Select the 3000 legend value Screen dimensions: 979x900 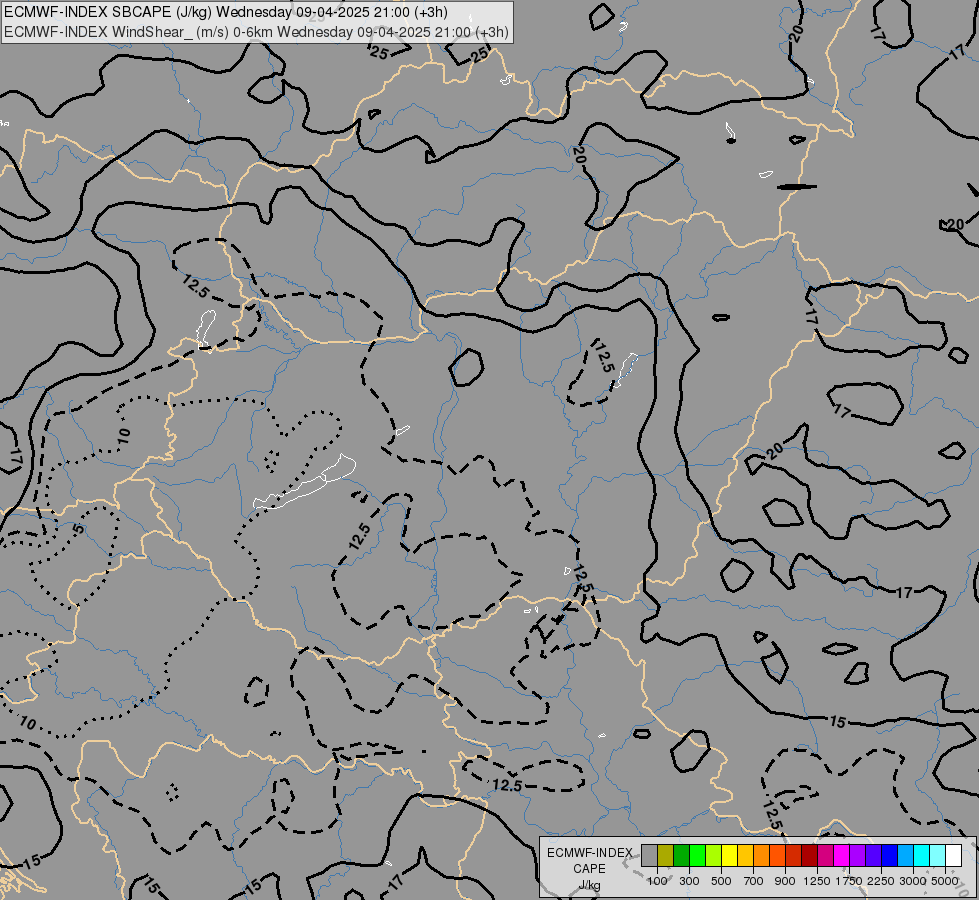click(913, 881)
